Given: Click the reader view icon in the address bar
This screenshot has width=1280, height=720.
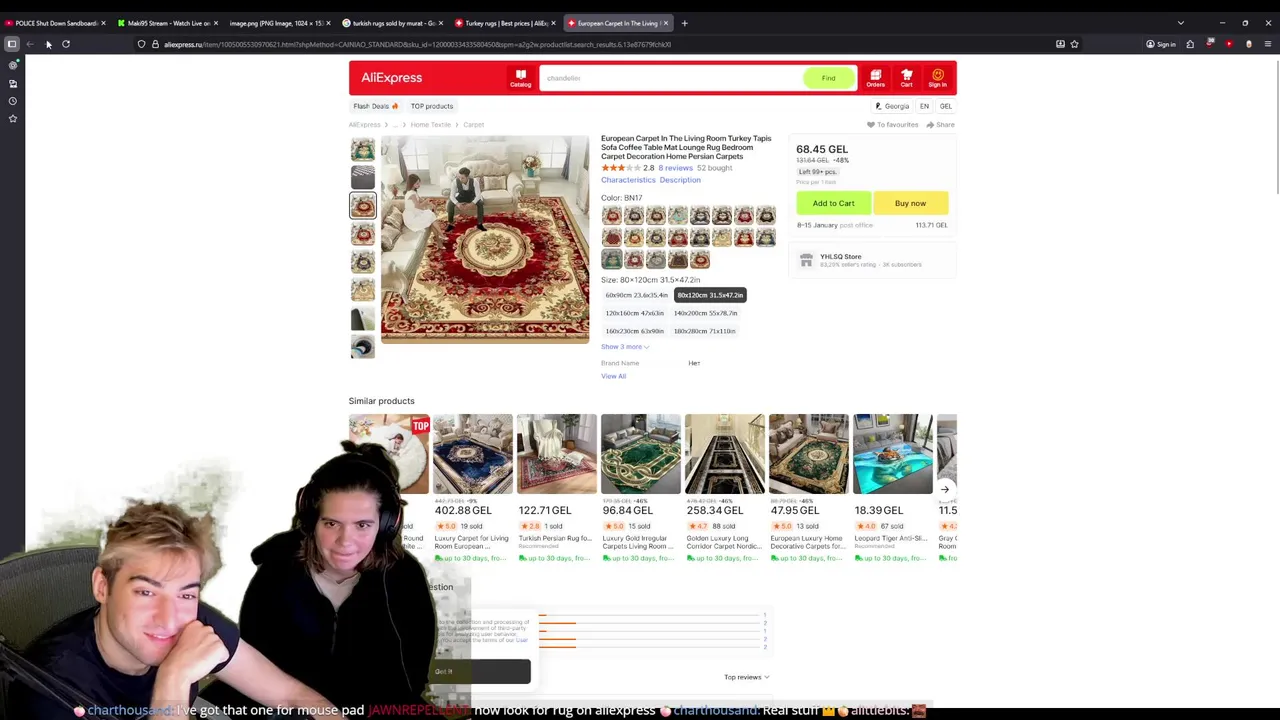Looking at the screenshot, I should pos(1060,44).
